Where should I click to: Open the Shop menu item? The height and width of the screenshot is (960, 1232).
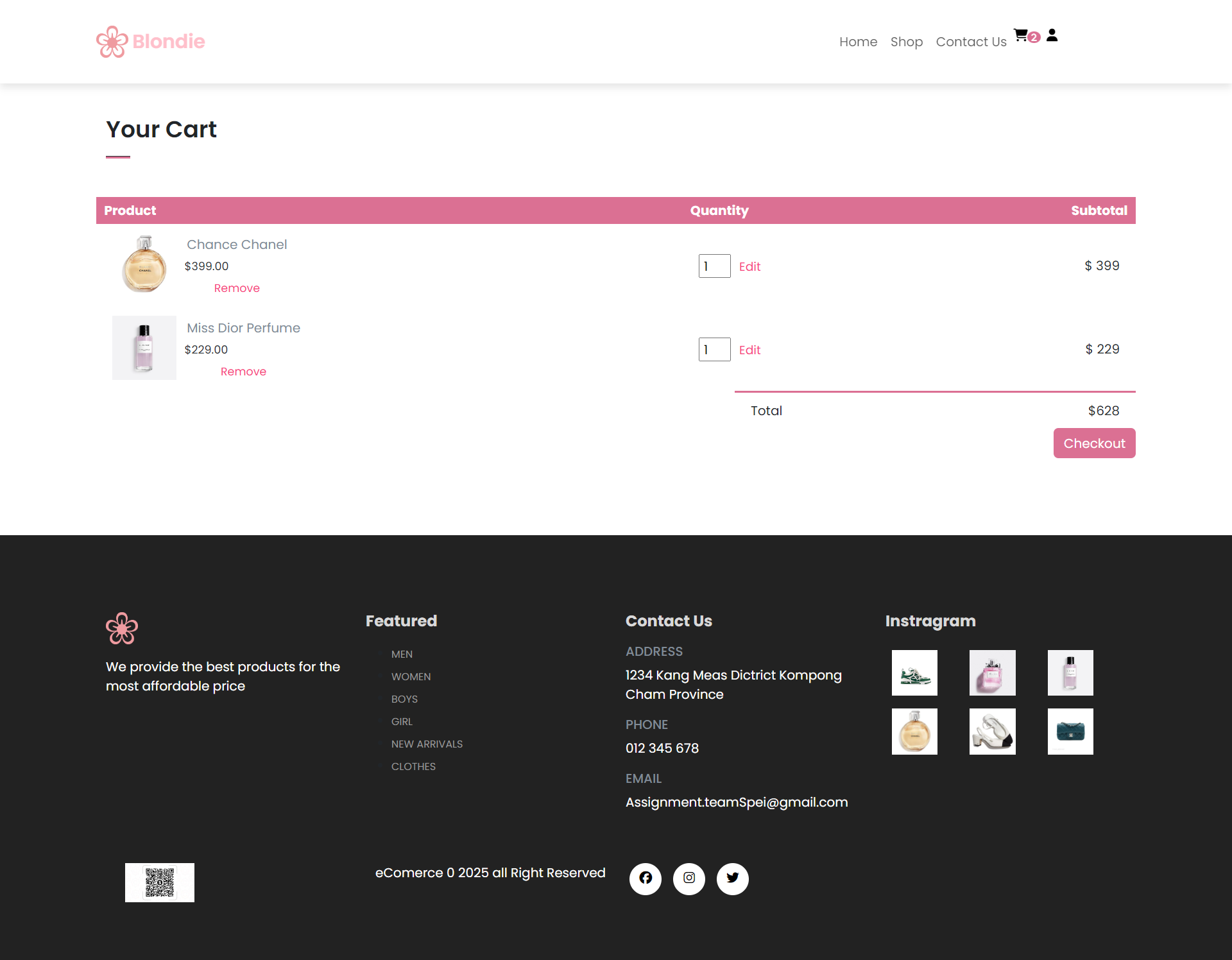coord(906,42)
